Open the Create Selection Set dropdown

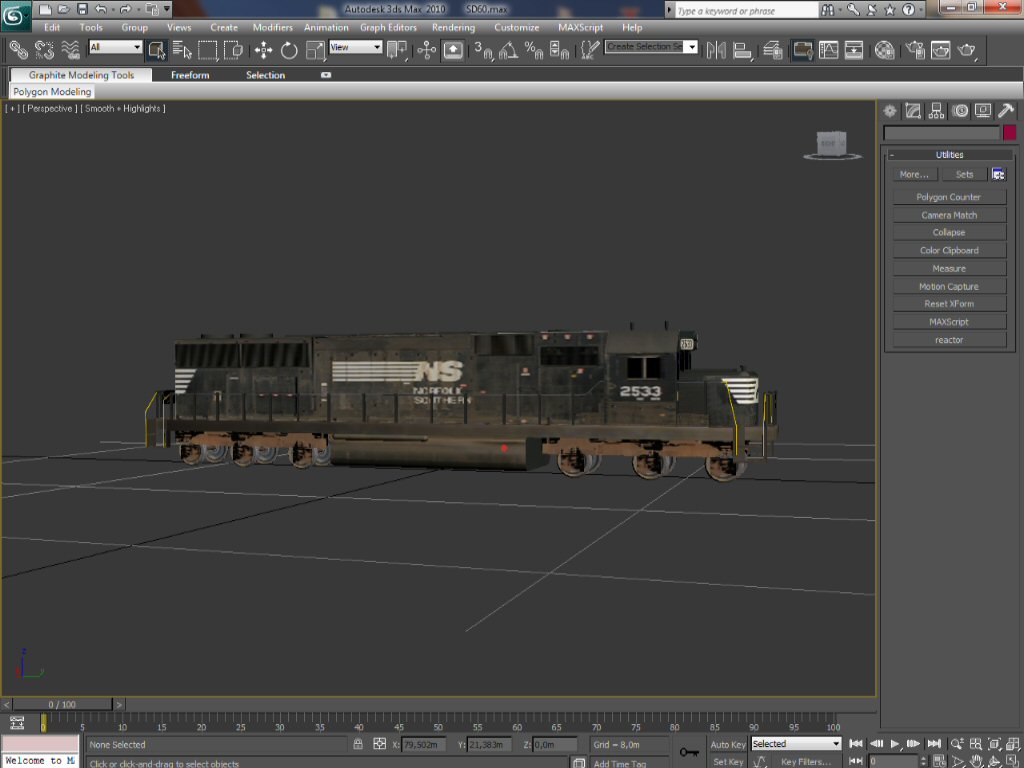(x=651, y=47)
